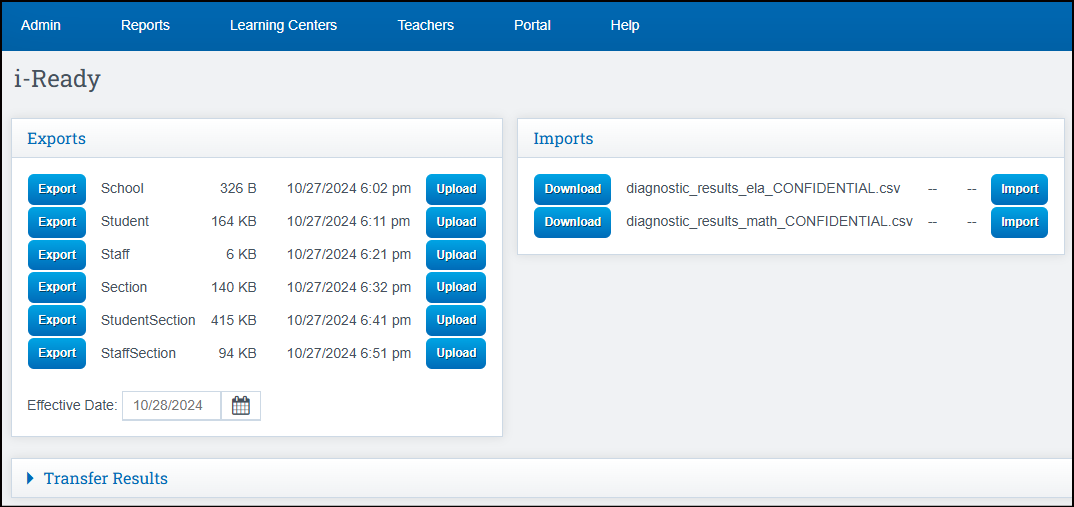Export the StudentSection file
Image resolution: width=1074 pixels, height=507 pixels.
click(x=57, y=320)
